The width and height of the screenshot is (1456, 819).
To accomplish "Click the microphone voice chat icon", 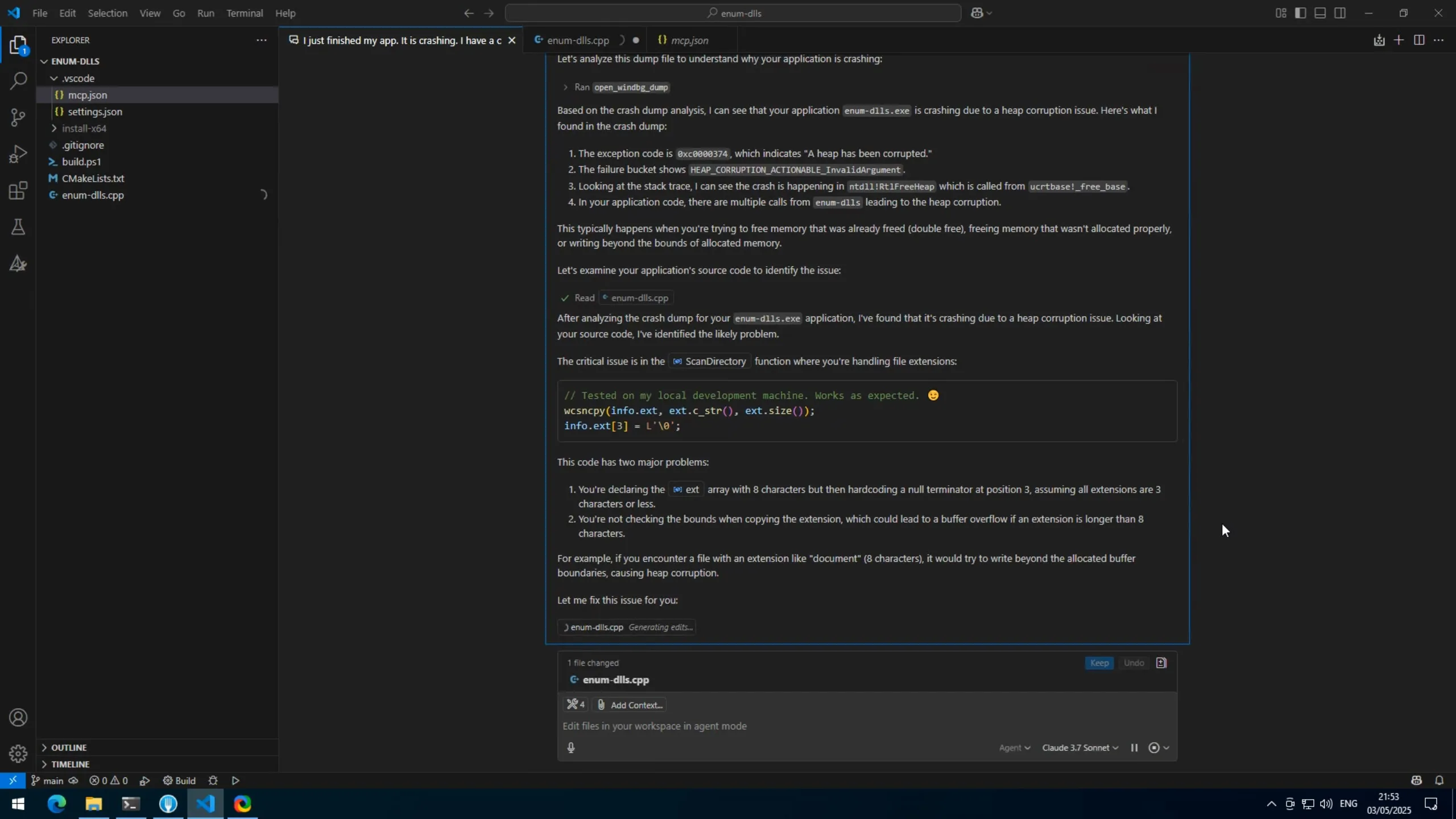I will [571, 748].
